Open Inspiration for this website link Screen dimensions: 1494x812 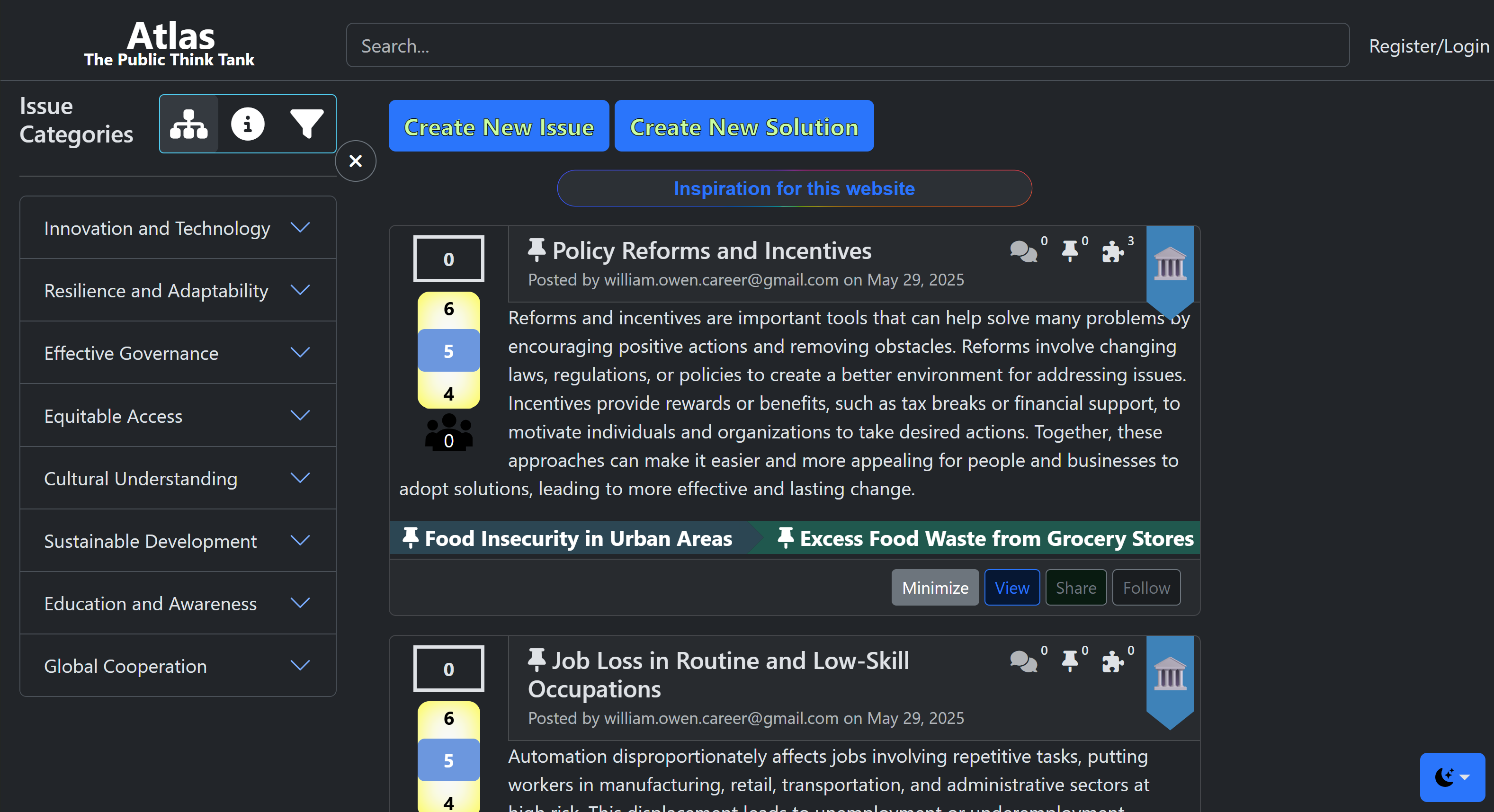(x=794, y=188)
